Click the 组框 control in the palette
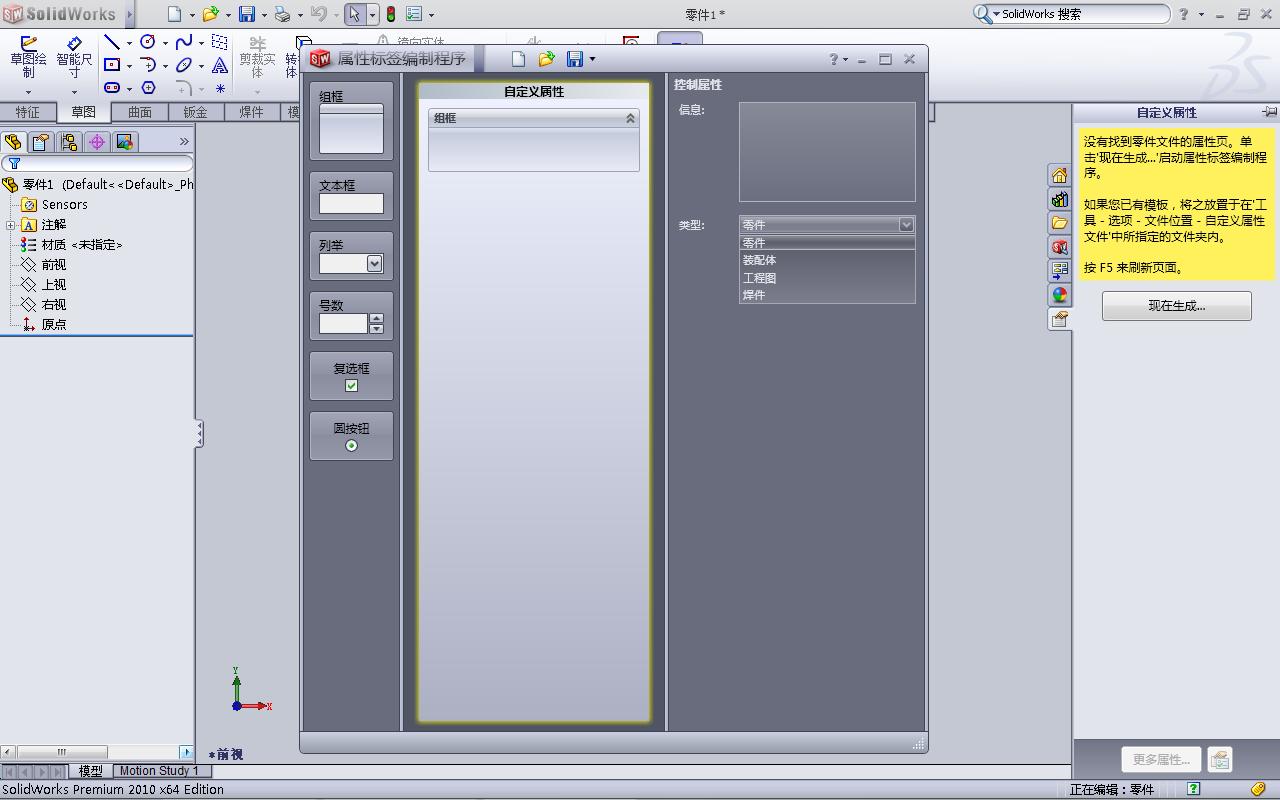This screenshot has width=1280, height=800. [x=351, y=121]
